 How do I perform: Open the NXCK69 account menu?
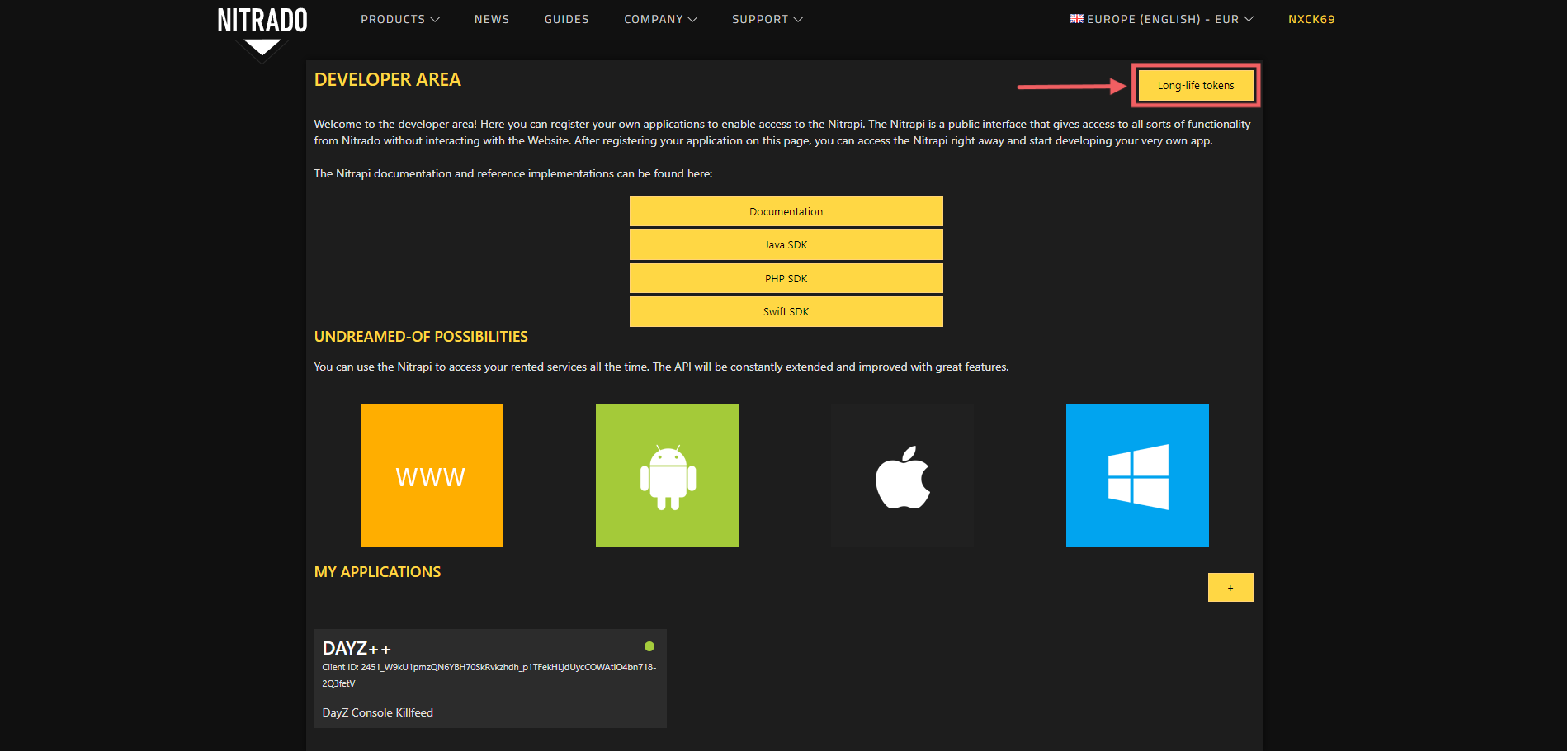coord(1311,19)
